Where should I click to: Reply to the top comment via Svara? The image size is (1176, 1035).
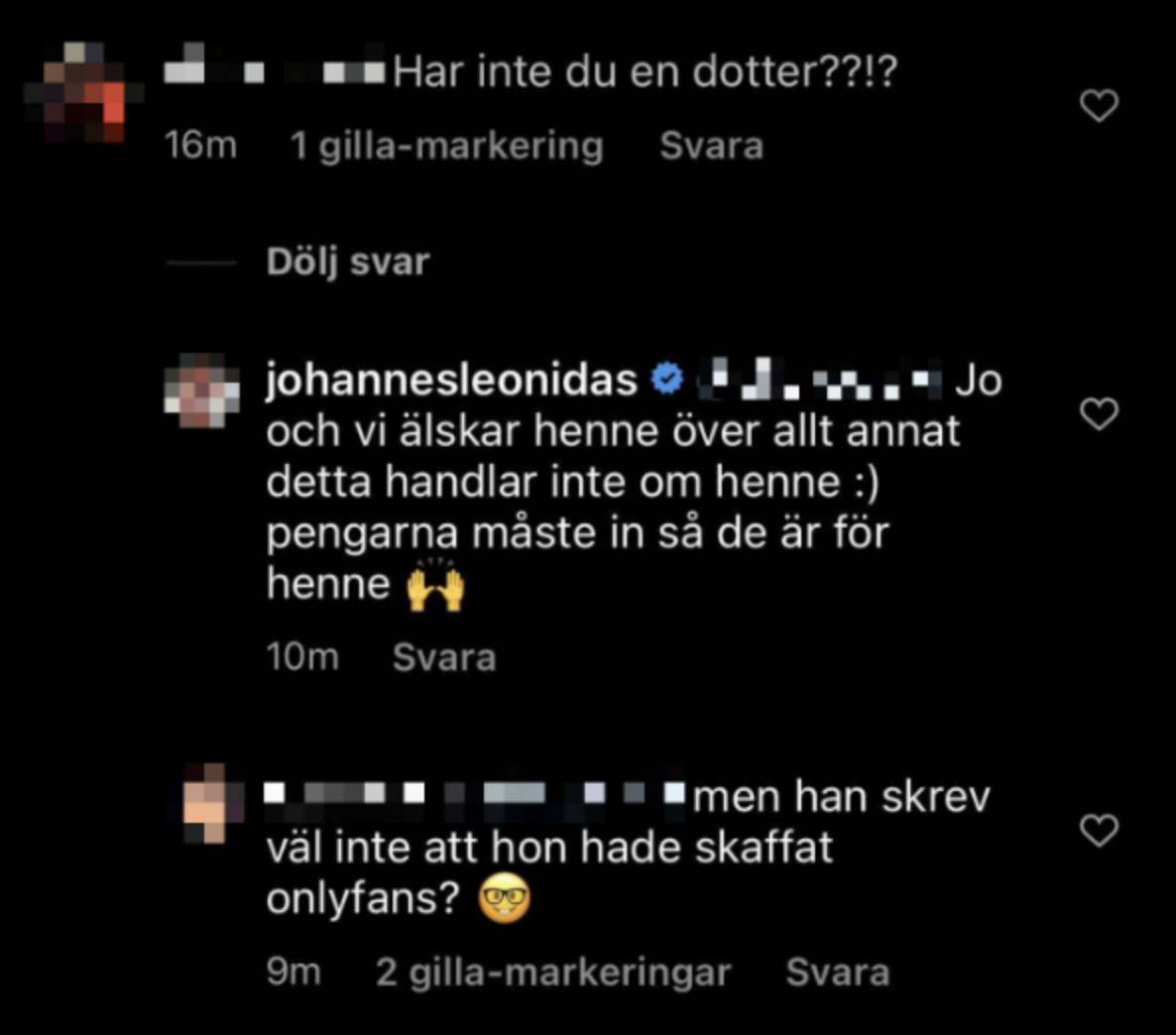[x=711, y=146]
